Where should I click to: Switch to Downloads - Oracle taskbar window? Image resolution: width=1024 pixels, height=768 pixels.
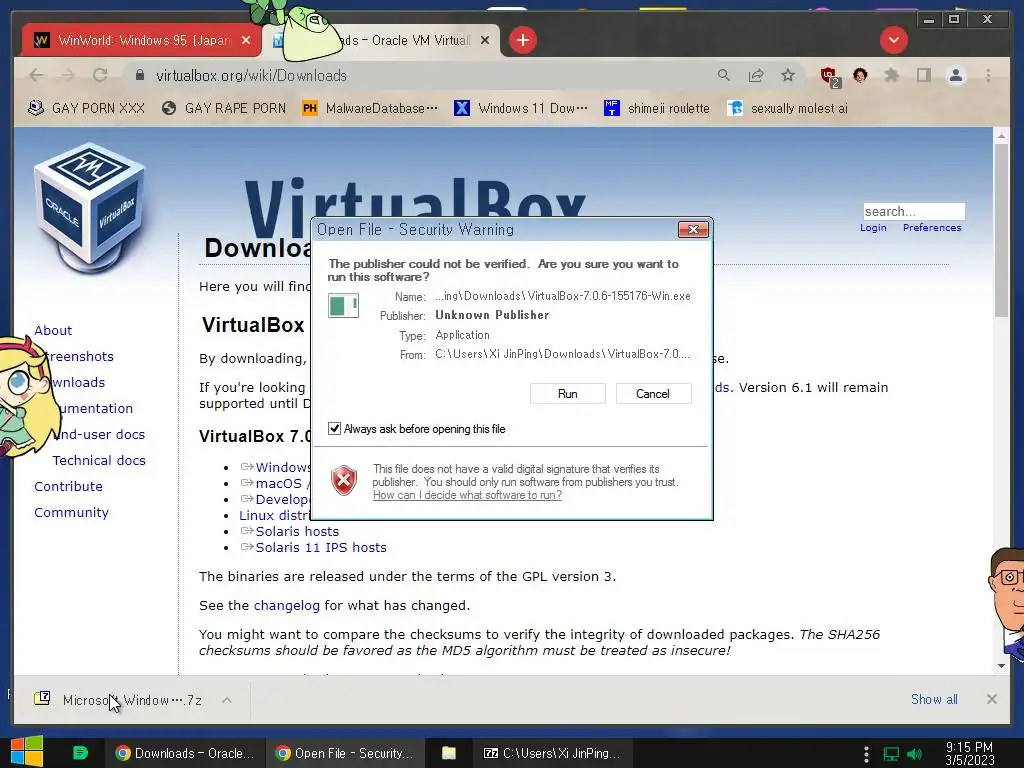point(185,753)
